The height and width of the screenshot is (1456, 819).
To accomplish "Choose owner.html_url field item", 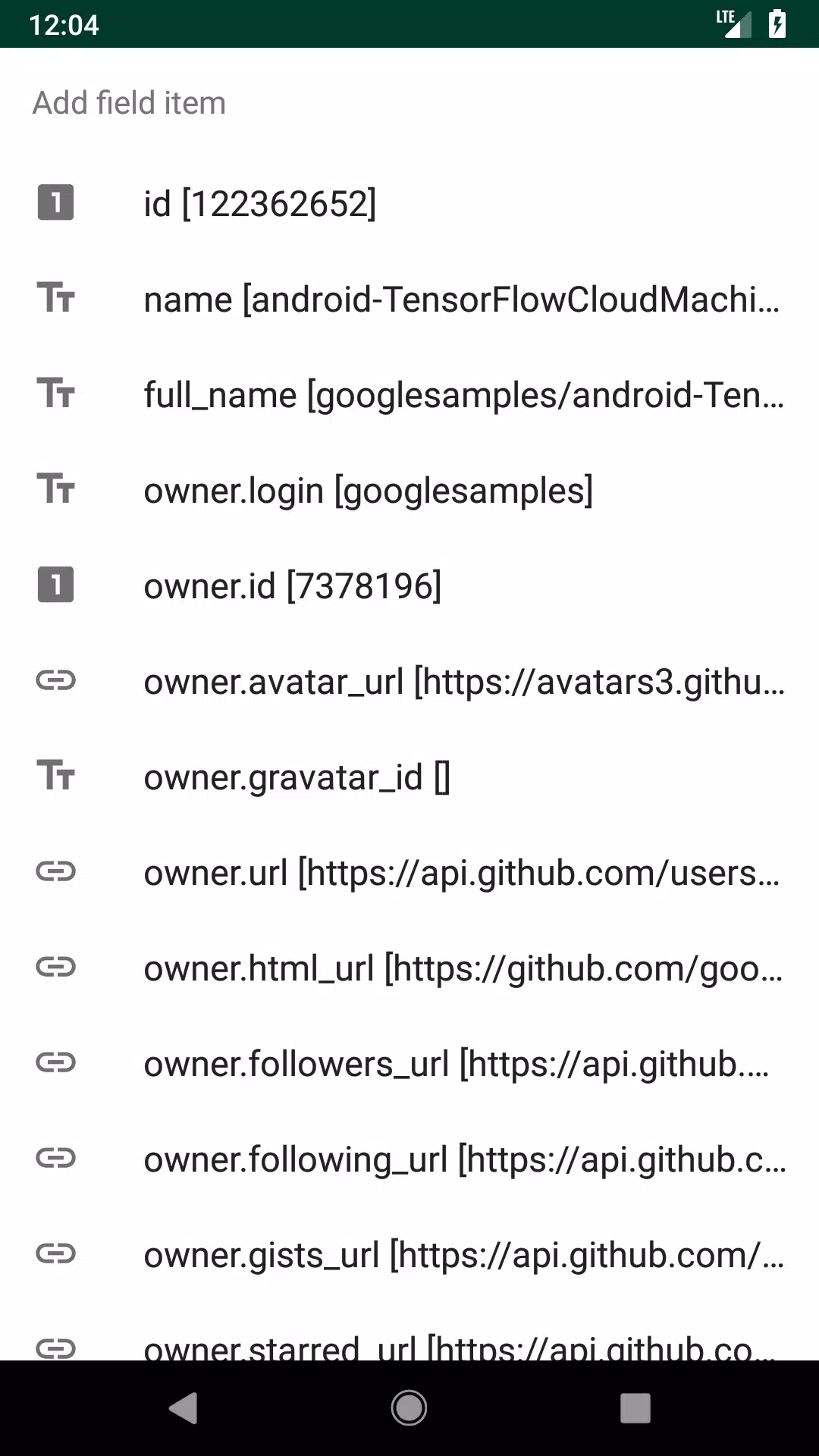I will tap(409, 968).
